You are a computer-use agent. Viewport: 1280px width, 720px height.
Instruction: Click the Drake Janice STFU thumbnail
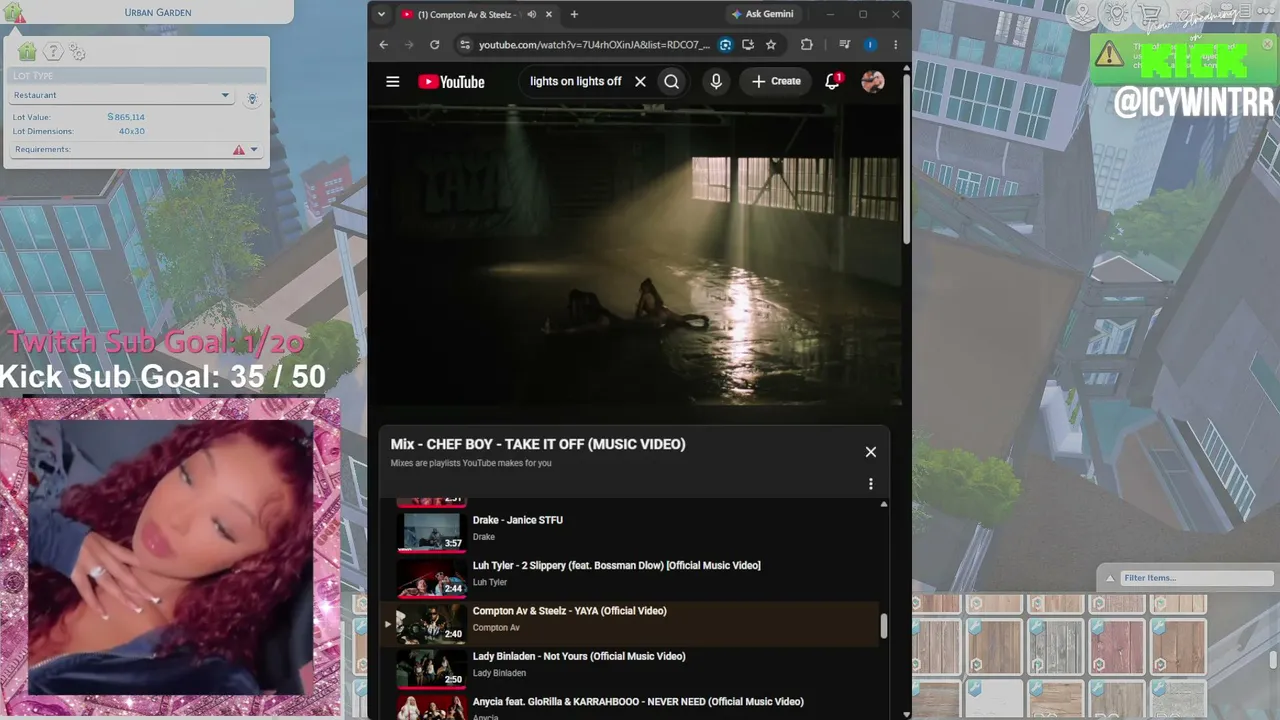pyautogui.click(x=432, y=531)
